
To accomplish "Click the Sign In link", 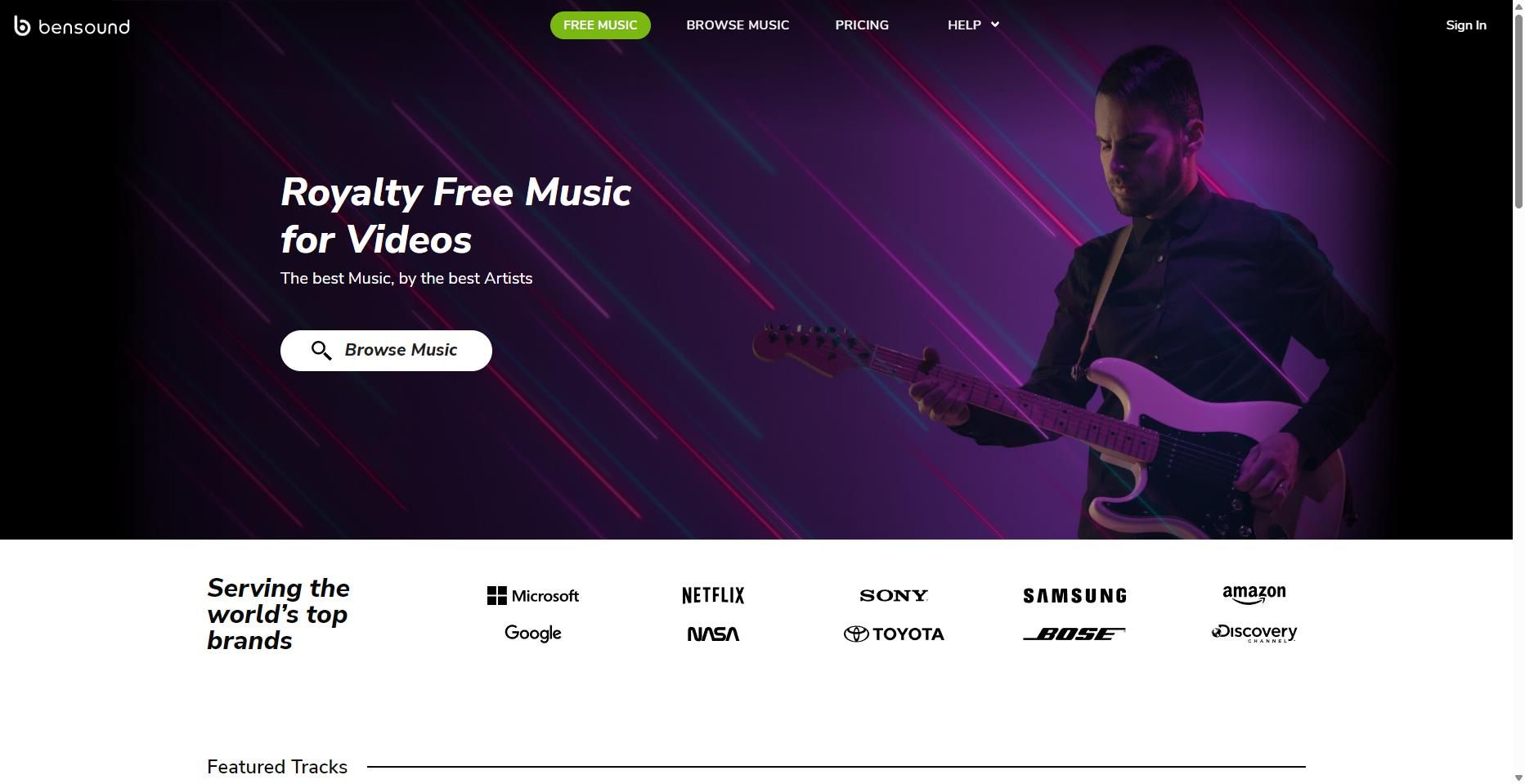I will pyautogui.click(x=1465, y=25).
